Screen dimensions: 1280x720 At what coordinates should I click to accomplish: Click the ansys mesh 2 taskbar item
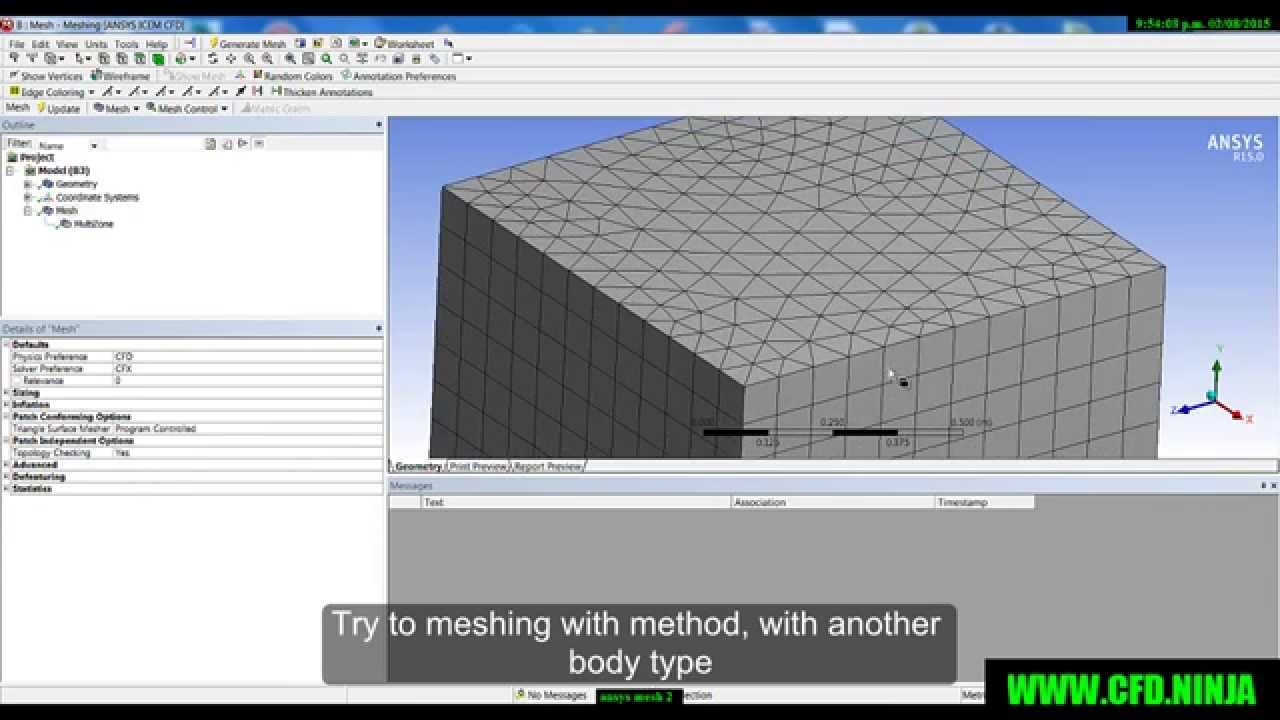point(640,696)
